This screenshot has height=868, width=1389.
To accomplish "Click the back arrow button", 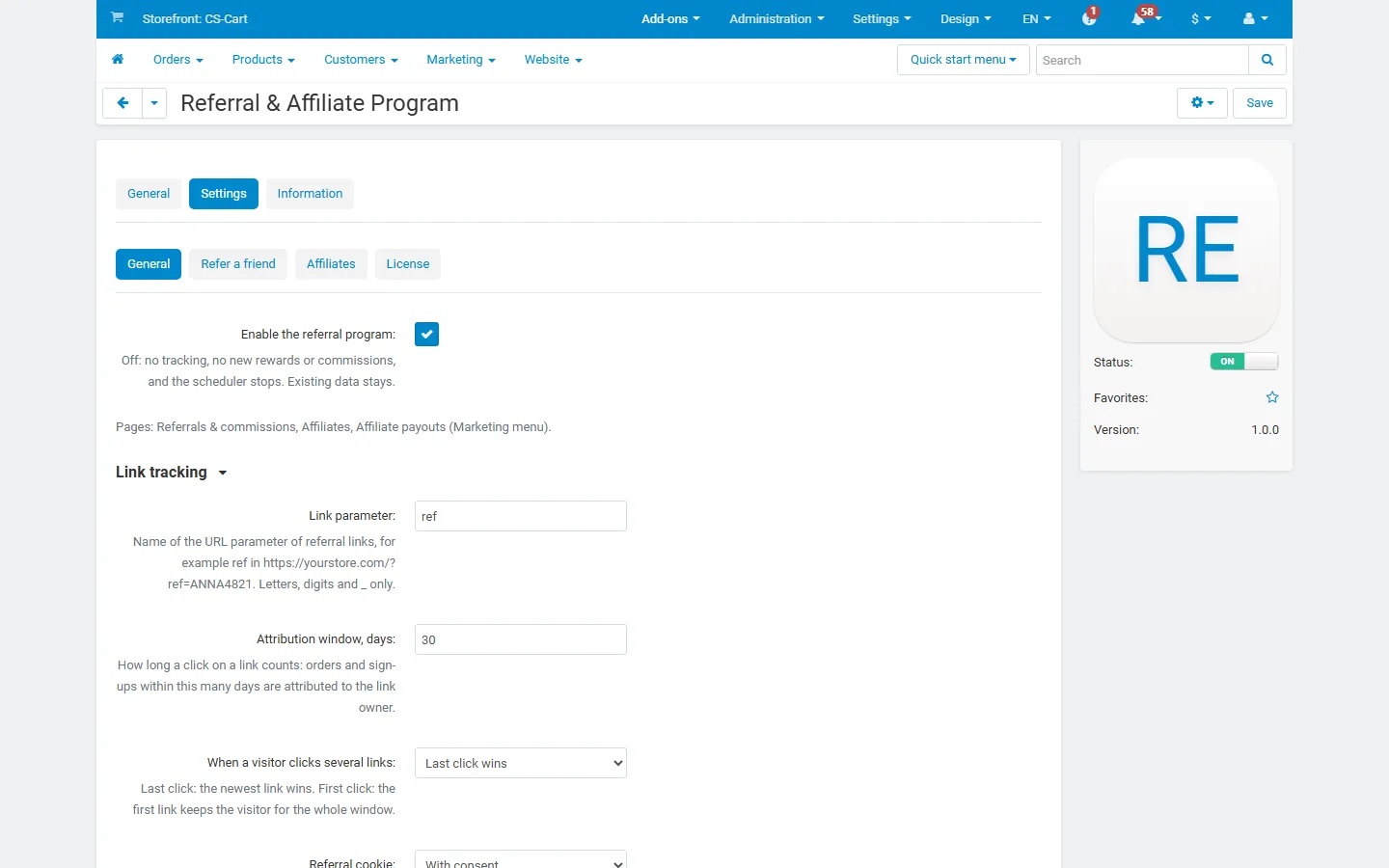I will coord(123,103).
